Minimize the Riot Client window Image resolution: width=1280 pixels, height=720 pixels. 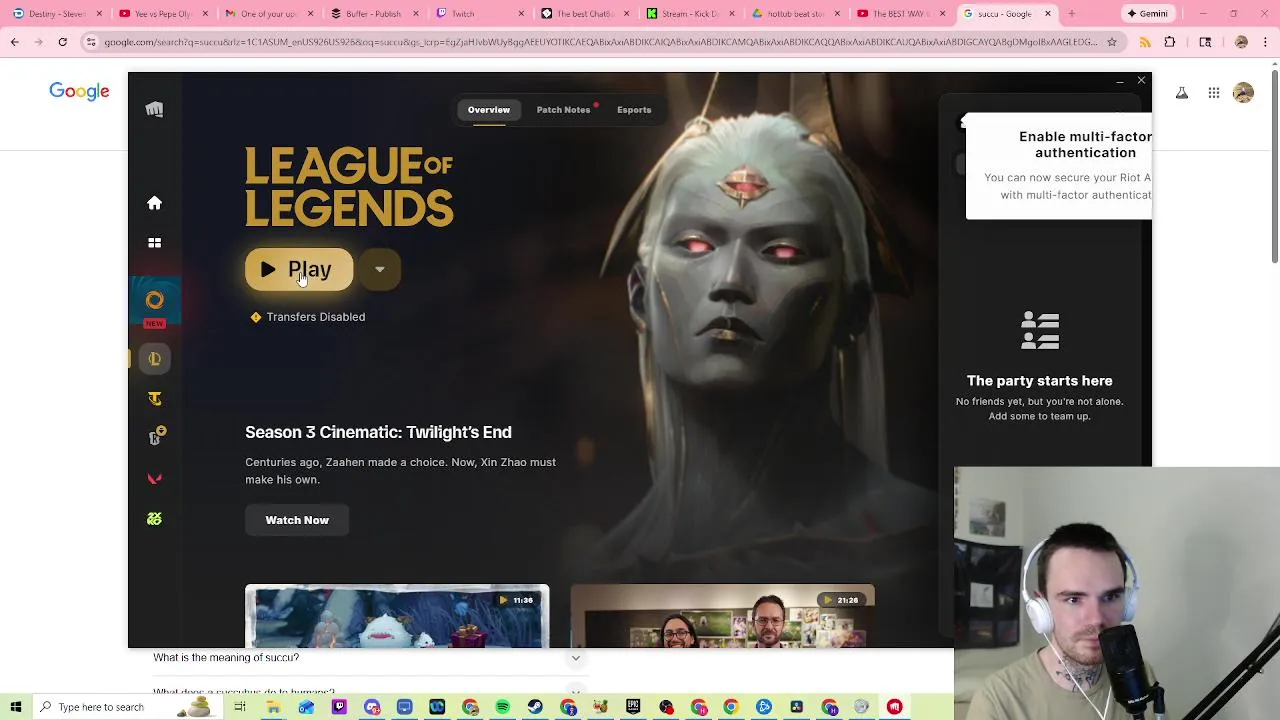(x=1119, y=80)
